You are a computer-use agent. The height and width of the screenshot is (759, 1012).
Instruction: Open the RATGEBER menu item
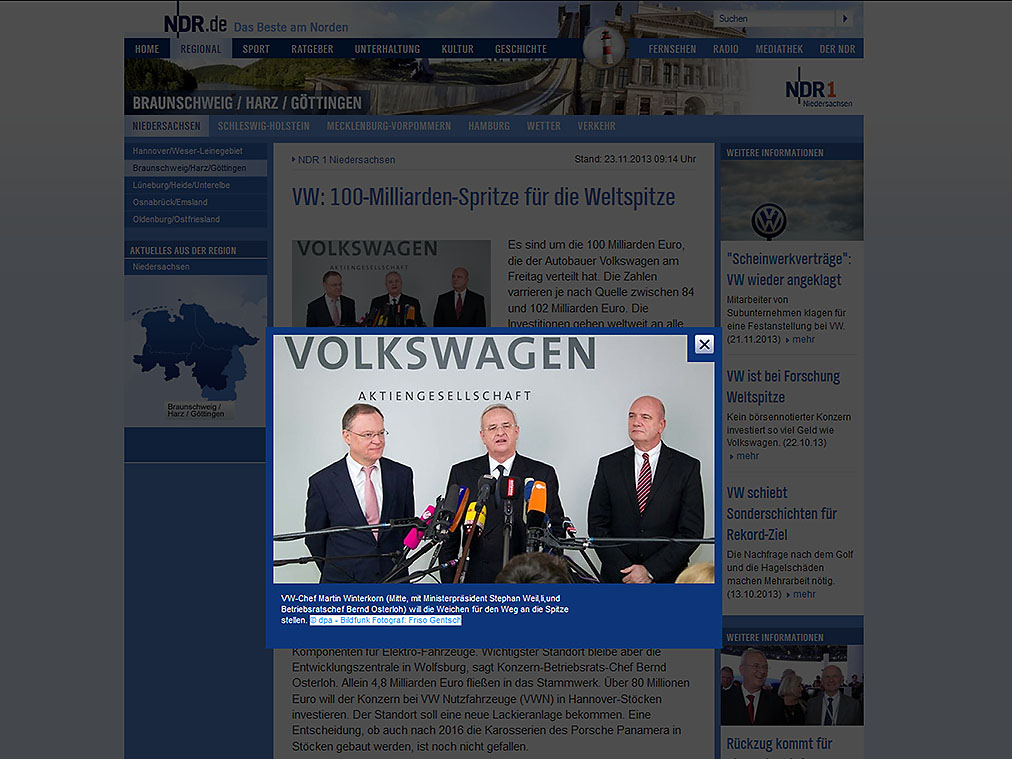(312, 49)
